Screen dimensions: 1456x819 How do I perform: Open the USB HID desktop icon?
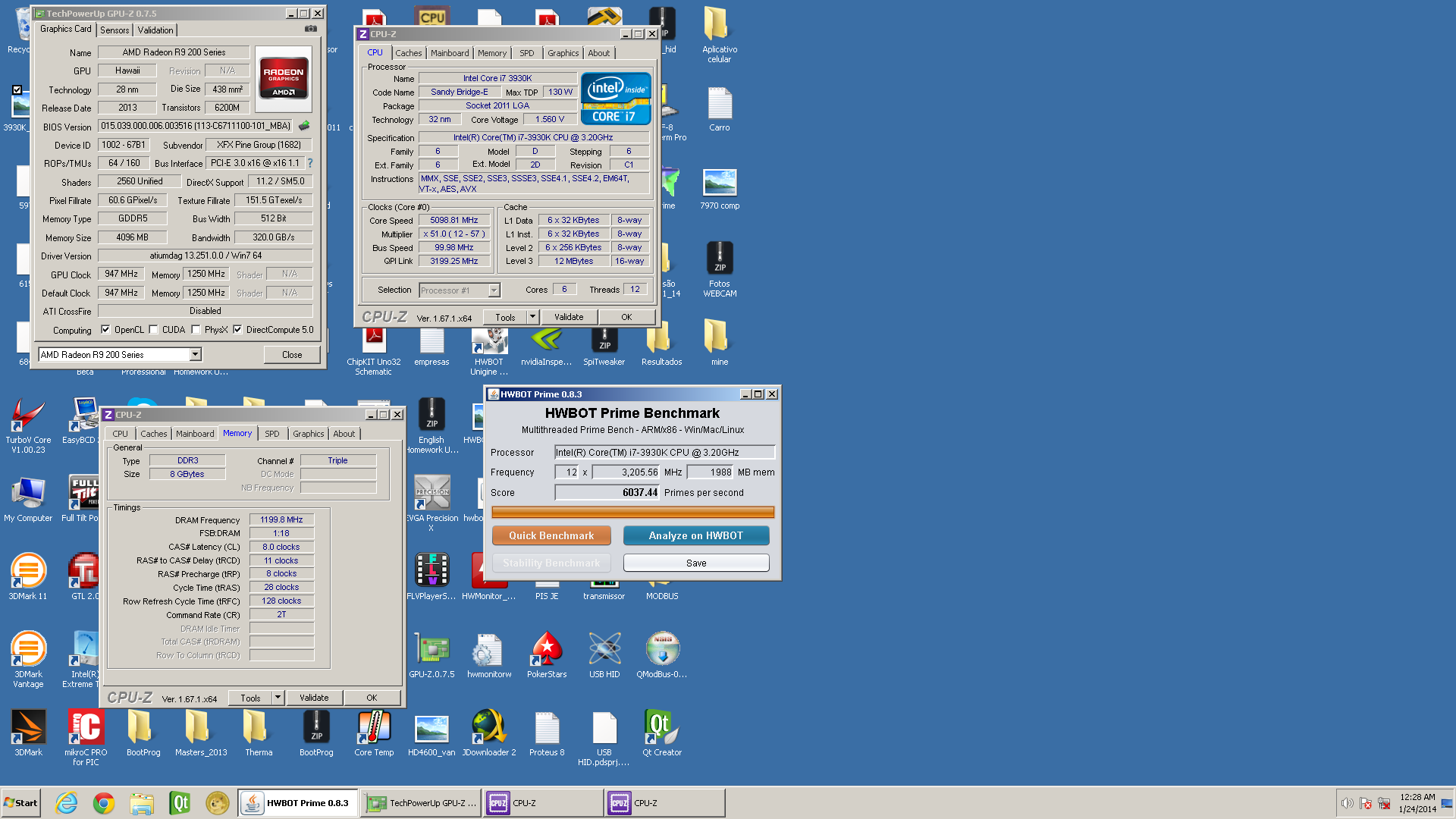click(x=604, y=655)
